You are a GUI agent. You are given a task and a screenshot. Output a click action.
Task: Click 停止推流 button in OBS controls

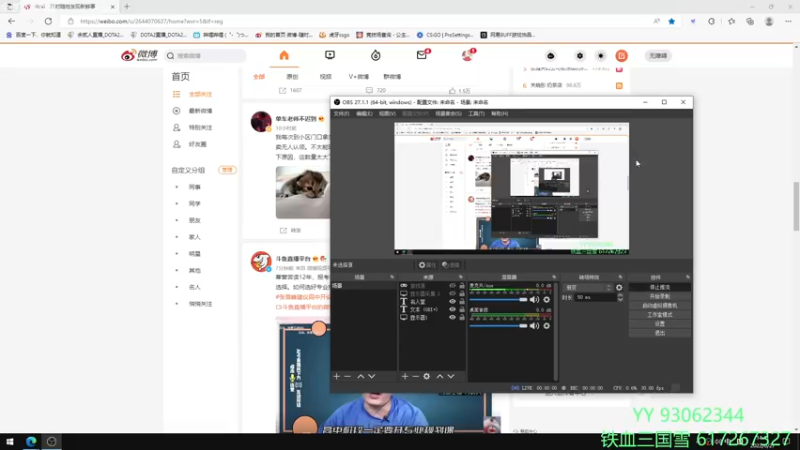[660, 287]
